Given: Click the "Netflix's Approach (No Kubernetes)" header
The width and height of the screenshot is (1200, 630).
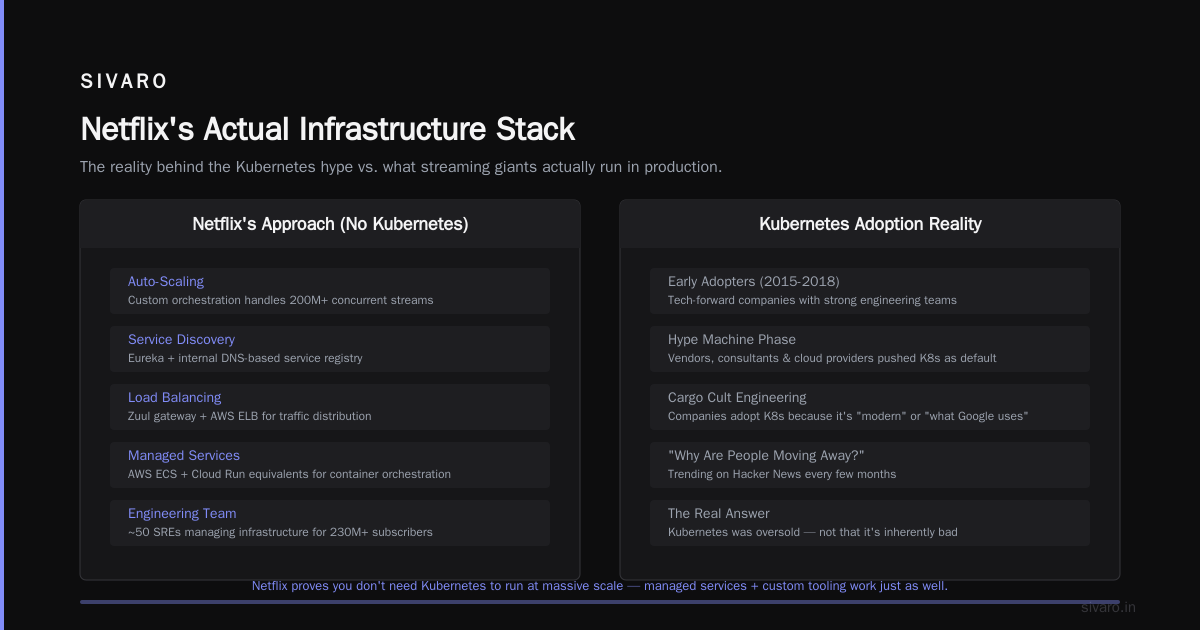Looking at the screenshot, I should point(330,224).
